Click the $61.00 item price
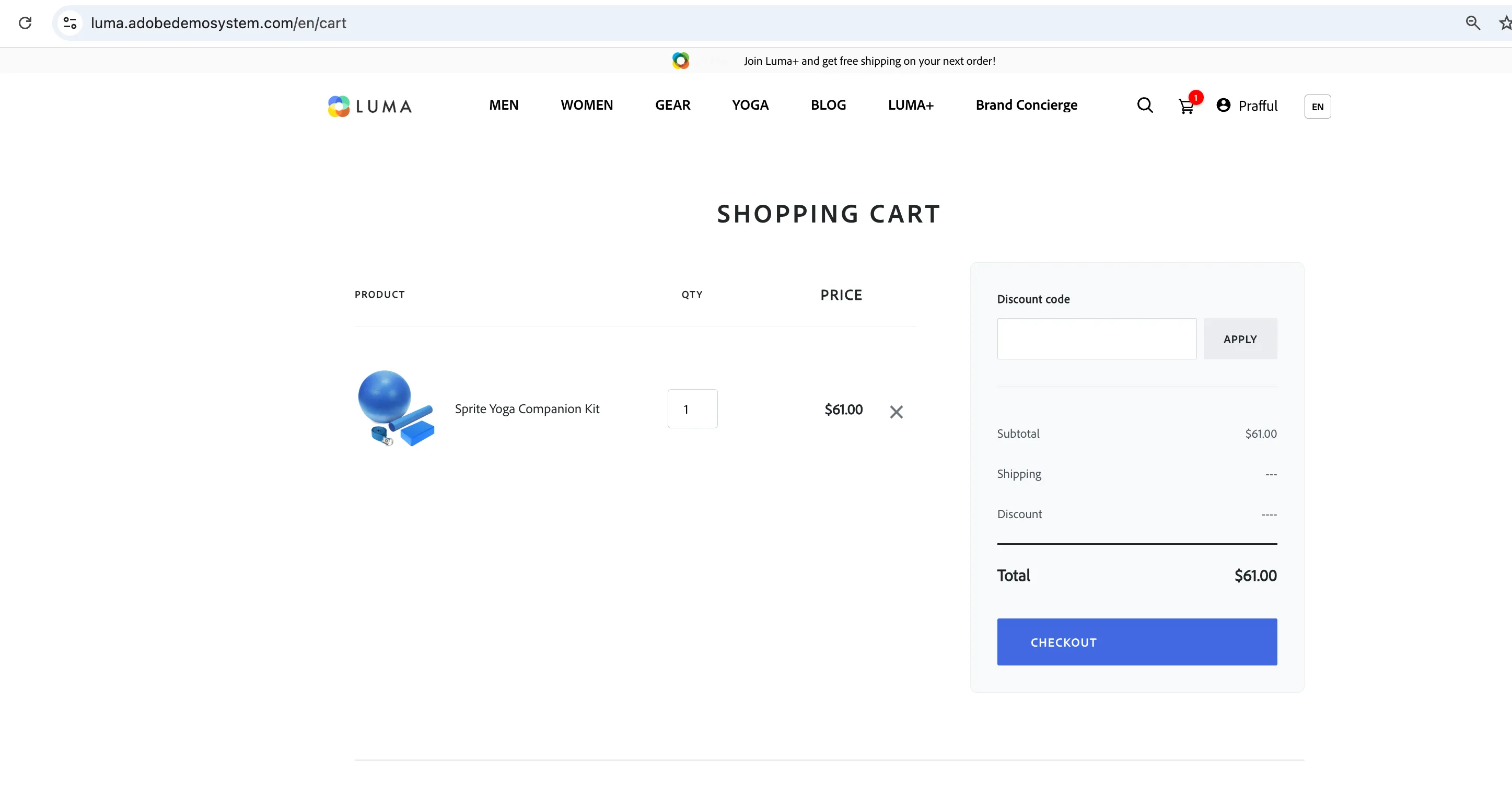The height and width of the screenshot is (795, 1512). (843, 409)
